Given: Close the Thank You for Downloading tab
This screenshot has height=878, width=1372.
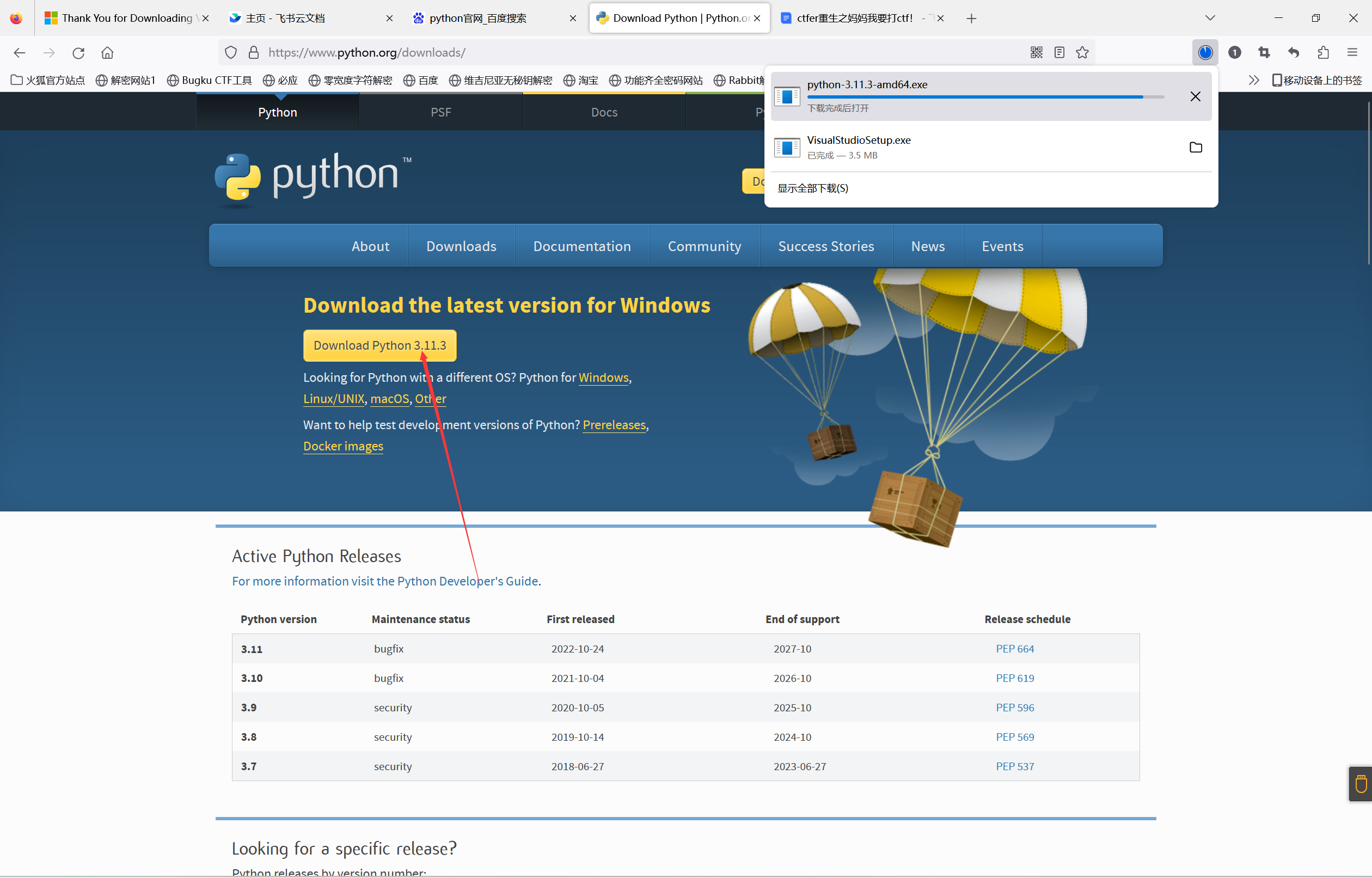Looking at the screenshot, I should [206, 18].
